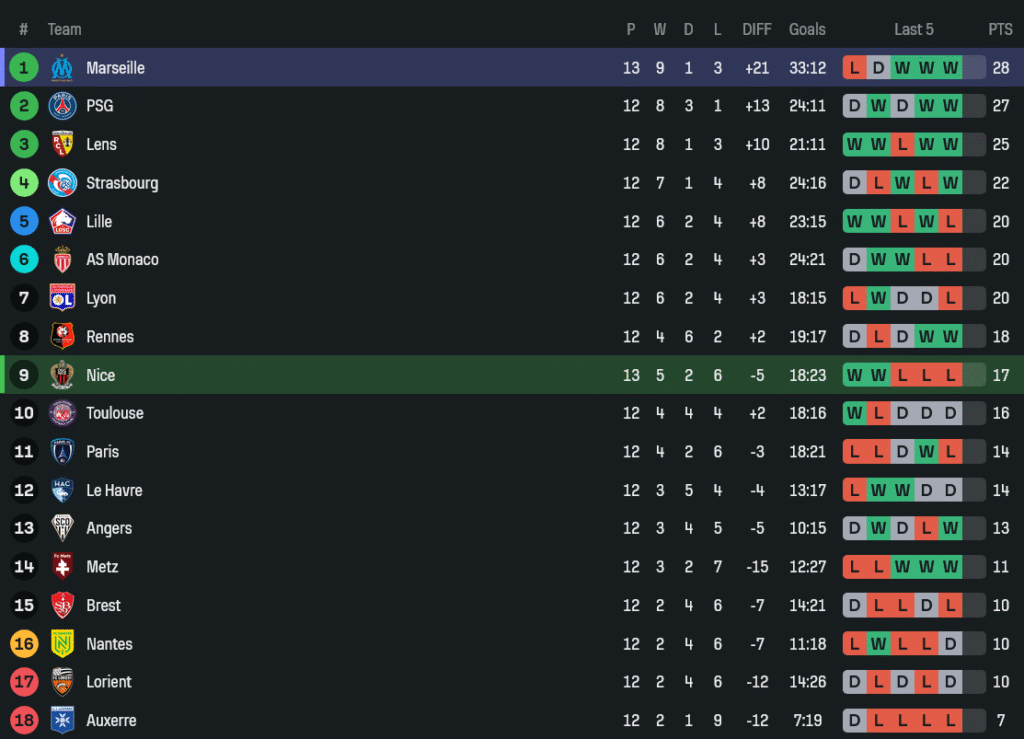The image size is (1024, 739).
Task: Click Metz's last green W form badge
Action: [x=950, y=567]
